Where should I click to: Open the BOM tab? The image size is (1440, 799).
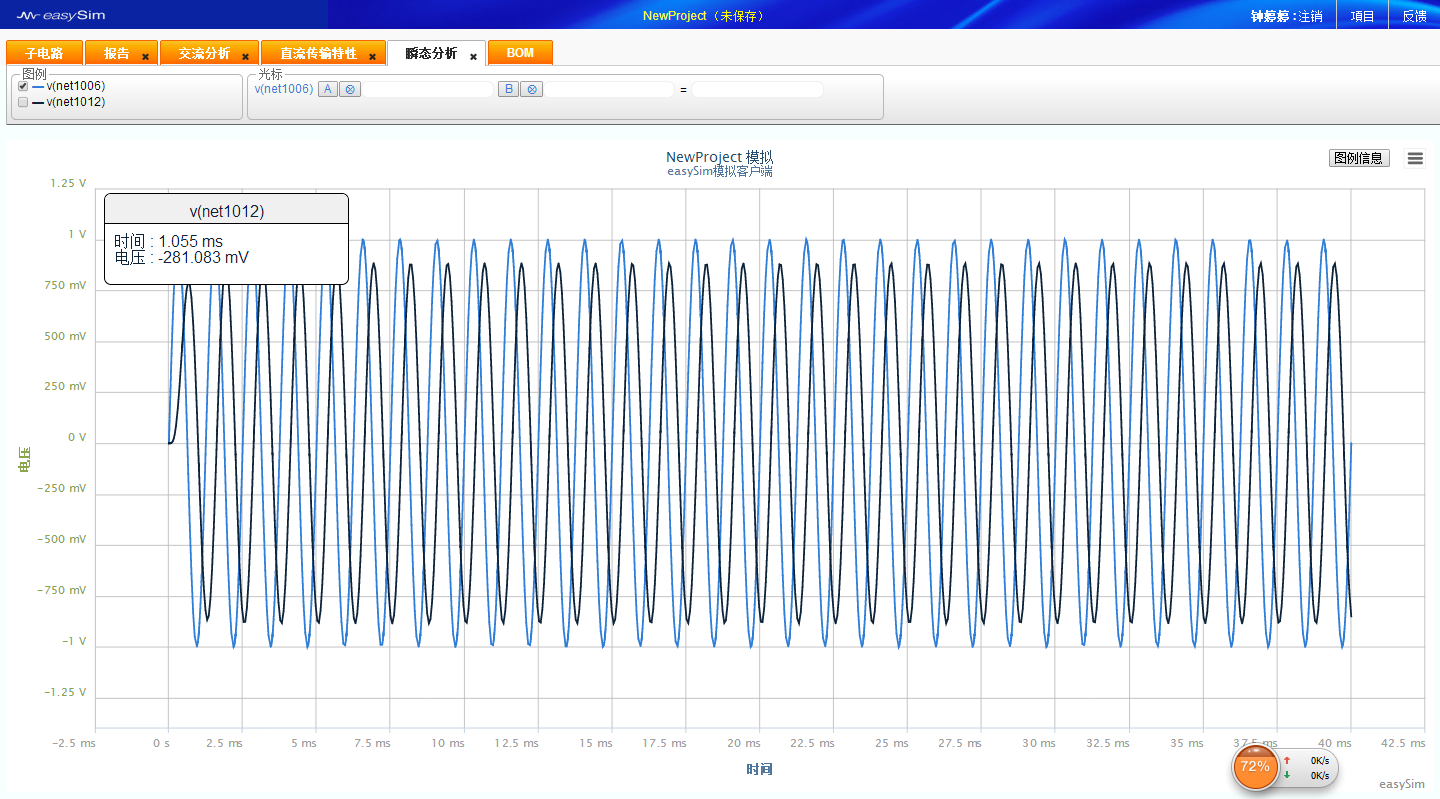click(x=520, y=53)
